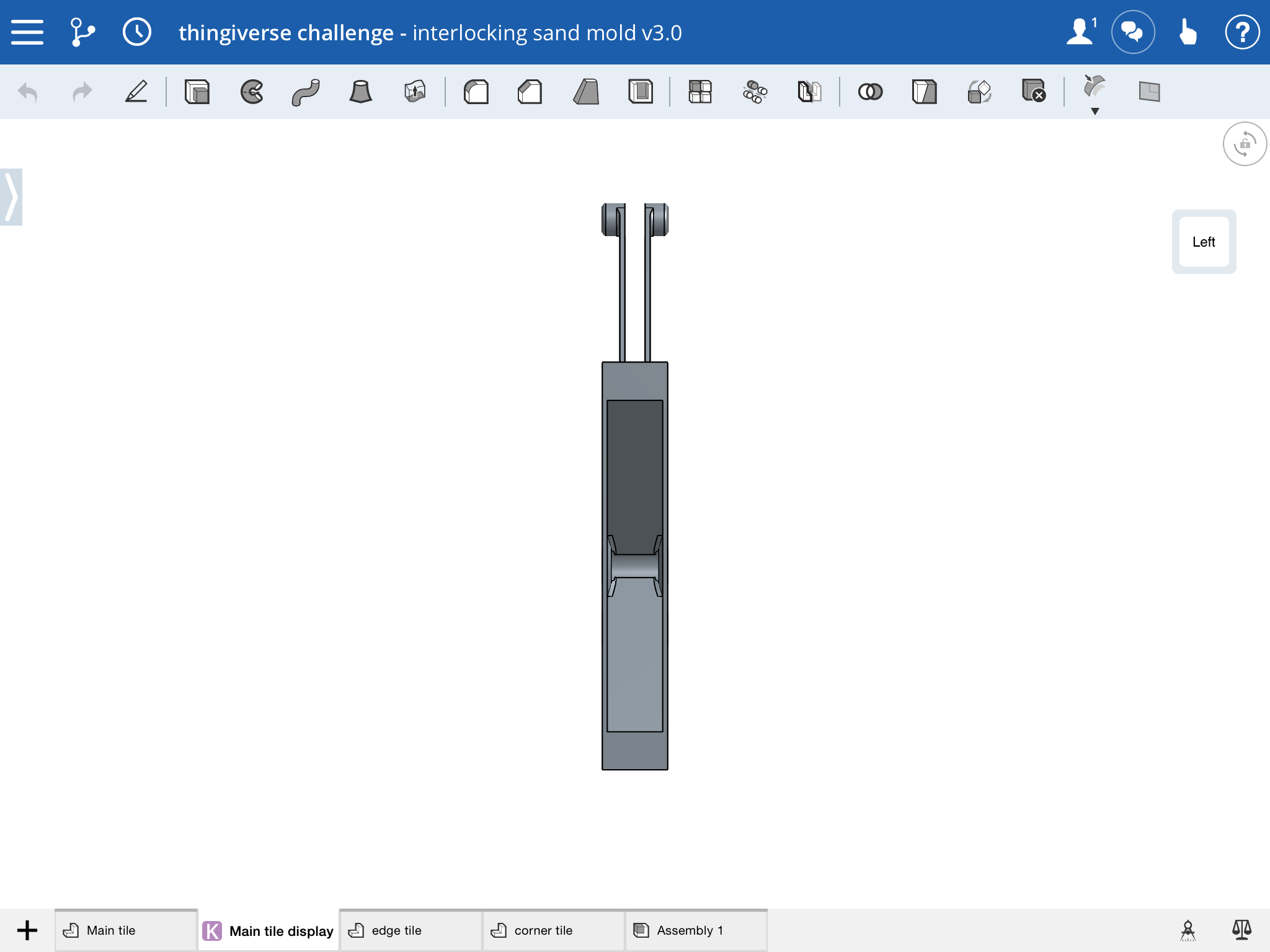The image size is (1270, 952).
Task: Select the Sketch pencil tool
Action: 136,92
